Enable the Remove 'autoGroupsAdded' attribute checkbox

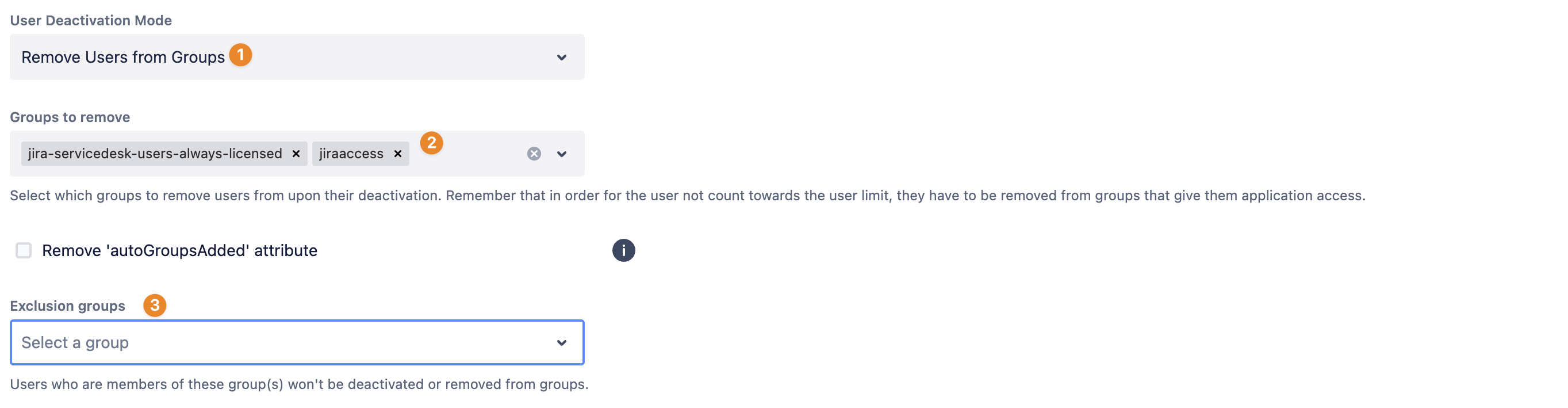point(24,250)
